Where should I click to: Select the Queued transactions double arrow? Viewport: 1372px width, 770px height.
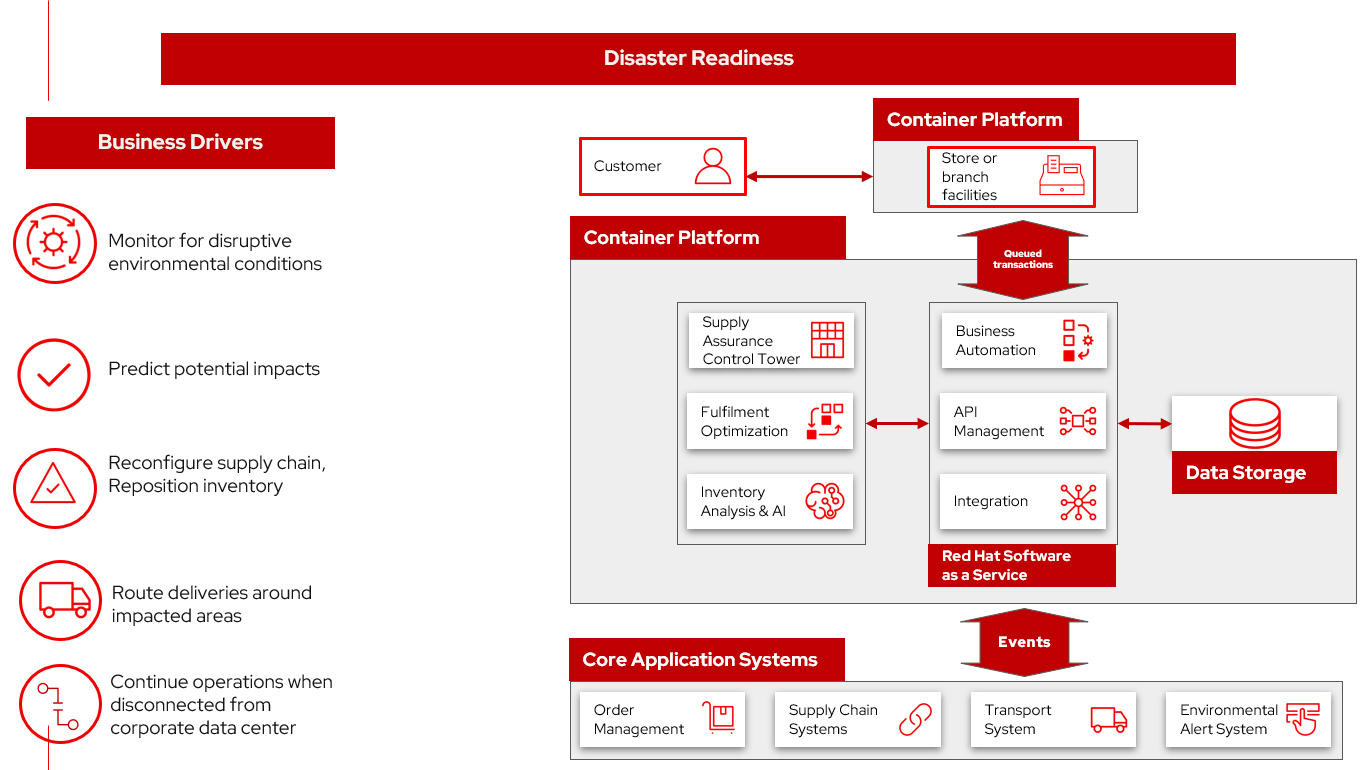click(1023, 258)
